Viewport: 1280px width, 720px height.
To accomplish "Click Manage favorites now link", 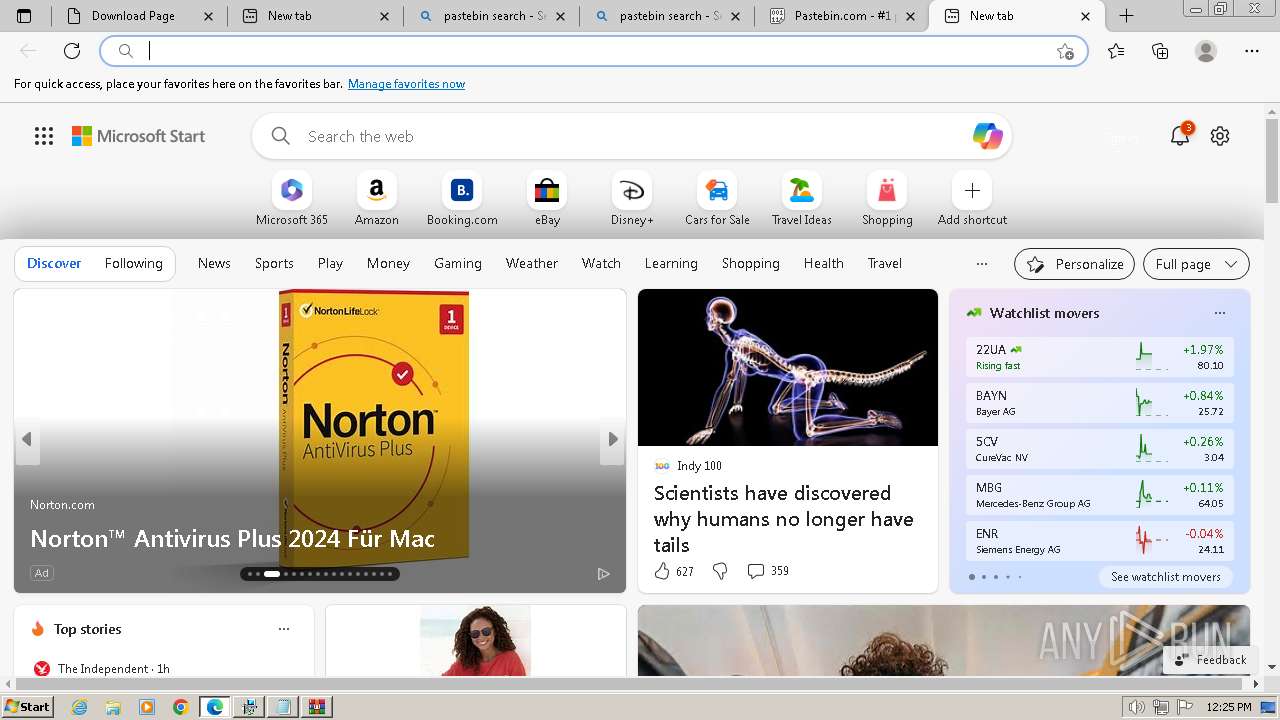I will (406, 84).
